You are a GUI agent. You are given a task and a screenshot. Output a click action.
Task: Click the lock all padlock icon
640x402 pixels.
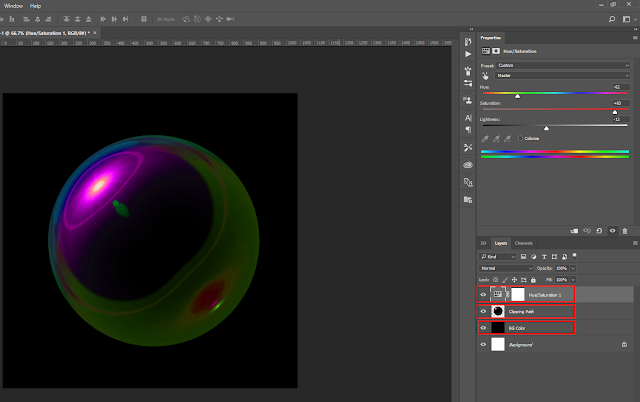click(533, 280)
